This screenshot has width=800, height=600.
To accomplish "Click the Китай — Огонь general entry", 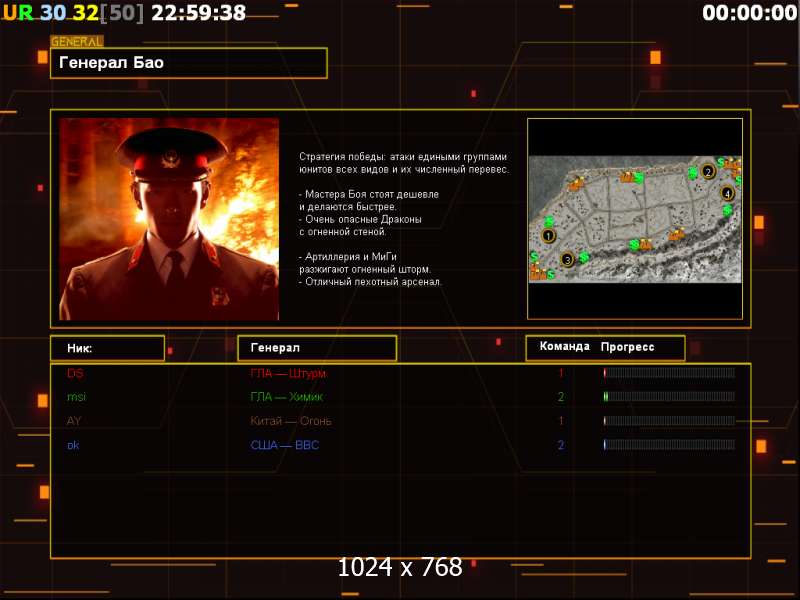I will [x=291, y=421].
